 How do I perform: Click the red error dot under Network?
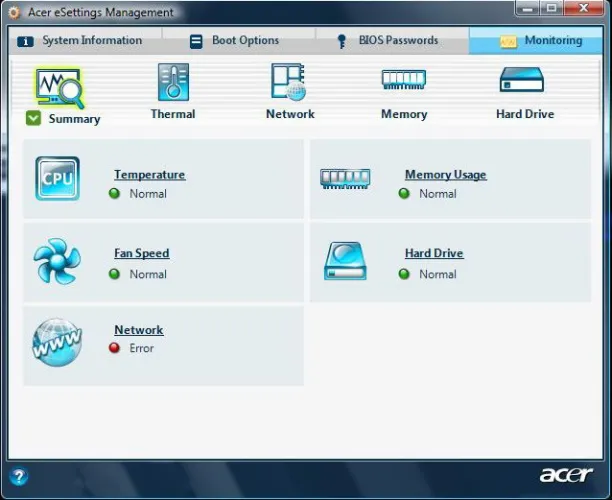point(114,348)
